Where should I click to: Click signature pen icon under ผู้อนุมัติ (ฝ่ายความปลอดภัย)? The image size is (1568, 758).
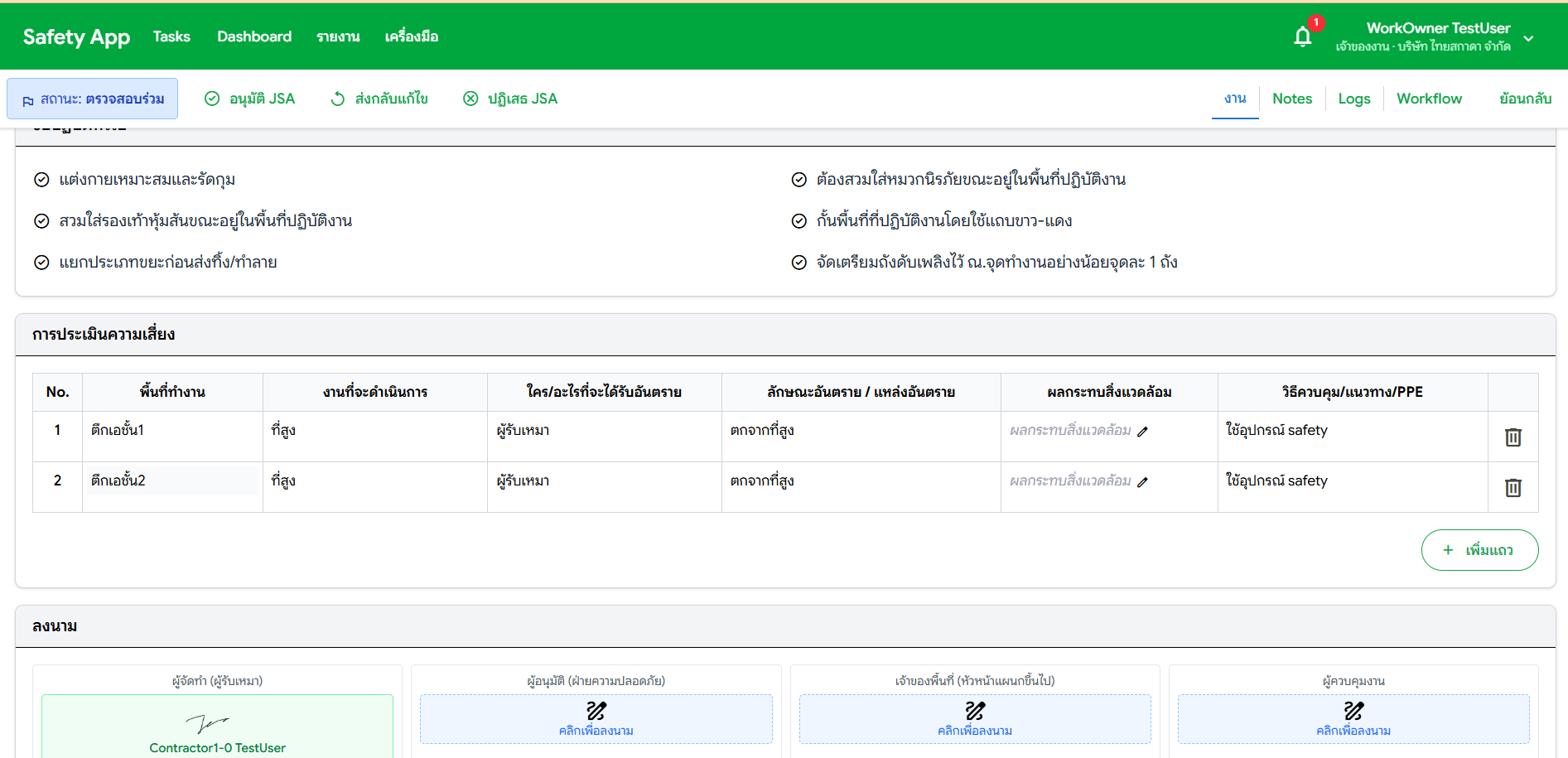point(596,711)
